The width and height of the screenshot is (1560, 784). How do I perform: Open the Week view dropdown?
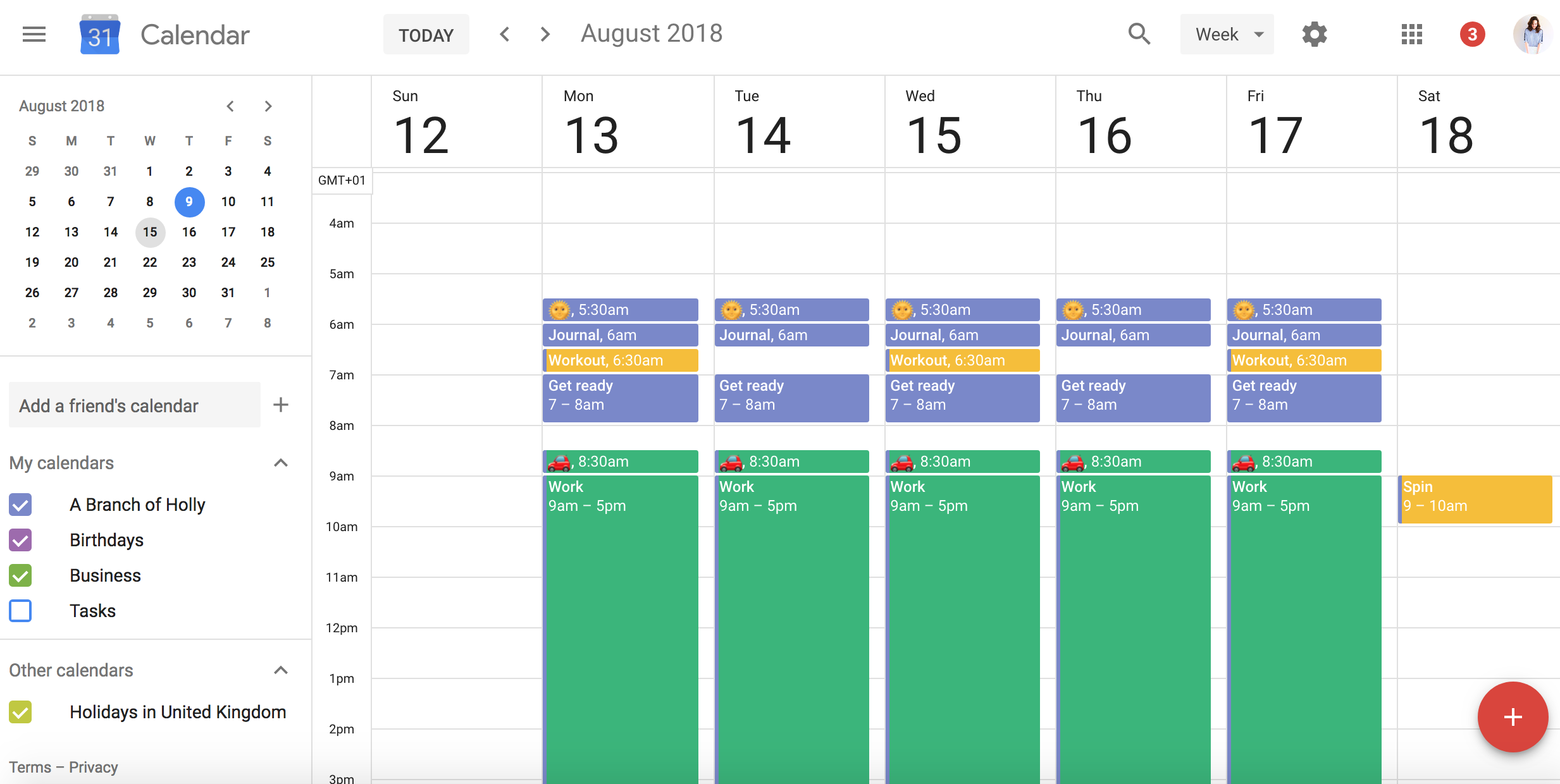click(x=1227, y=34)
